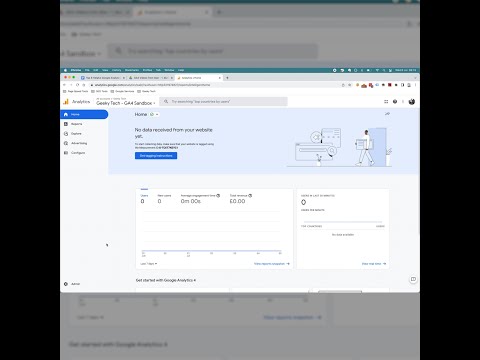Expand the dropdown beside the Home title
This screenshot has height=360, width=480.
point(157,114)
